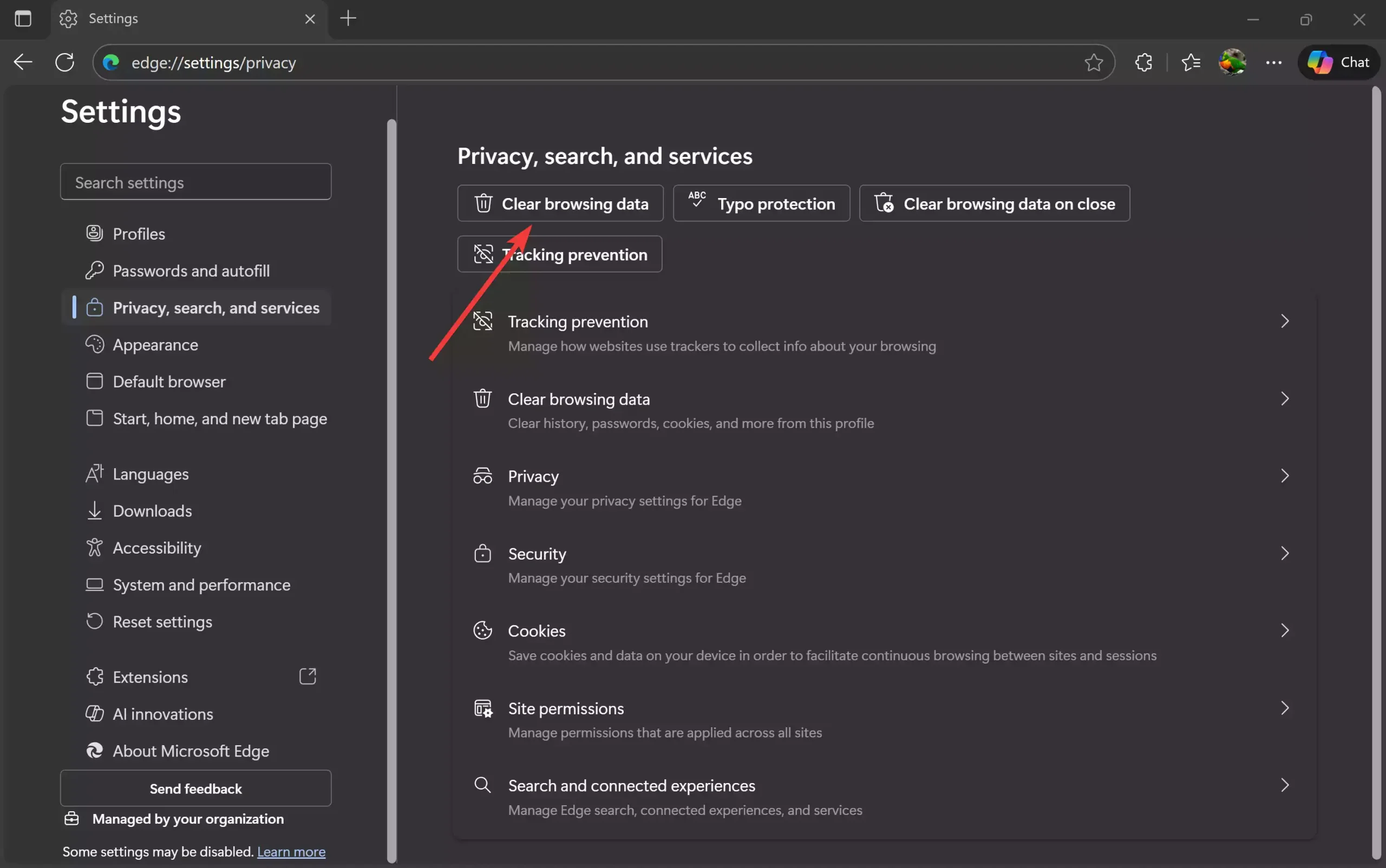This screenshot has height=868, width=1386.
Task: Click the add-to-favorites star in address bar
Action: (x=1093, y=63)
